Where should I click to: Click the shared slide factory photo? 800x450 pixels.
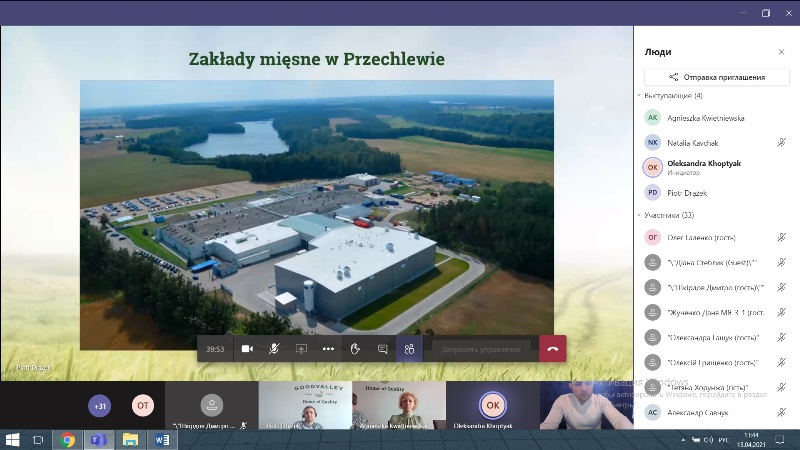[317, 214]
